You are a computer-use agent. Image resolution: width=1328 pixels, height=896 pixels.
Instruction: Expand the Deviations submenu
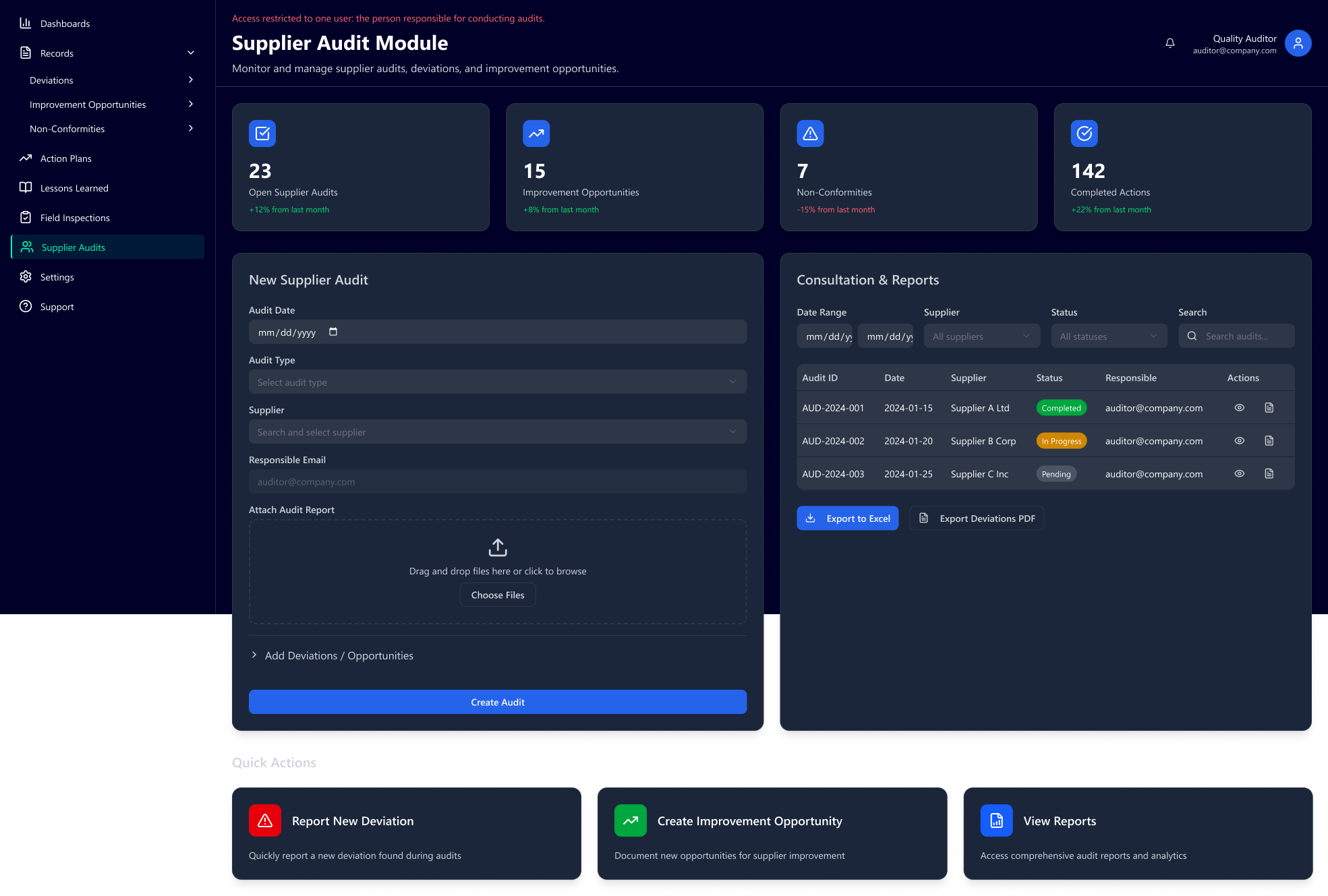191,80
